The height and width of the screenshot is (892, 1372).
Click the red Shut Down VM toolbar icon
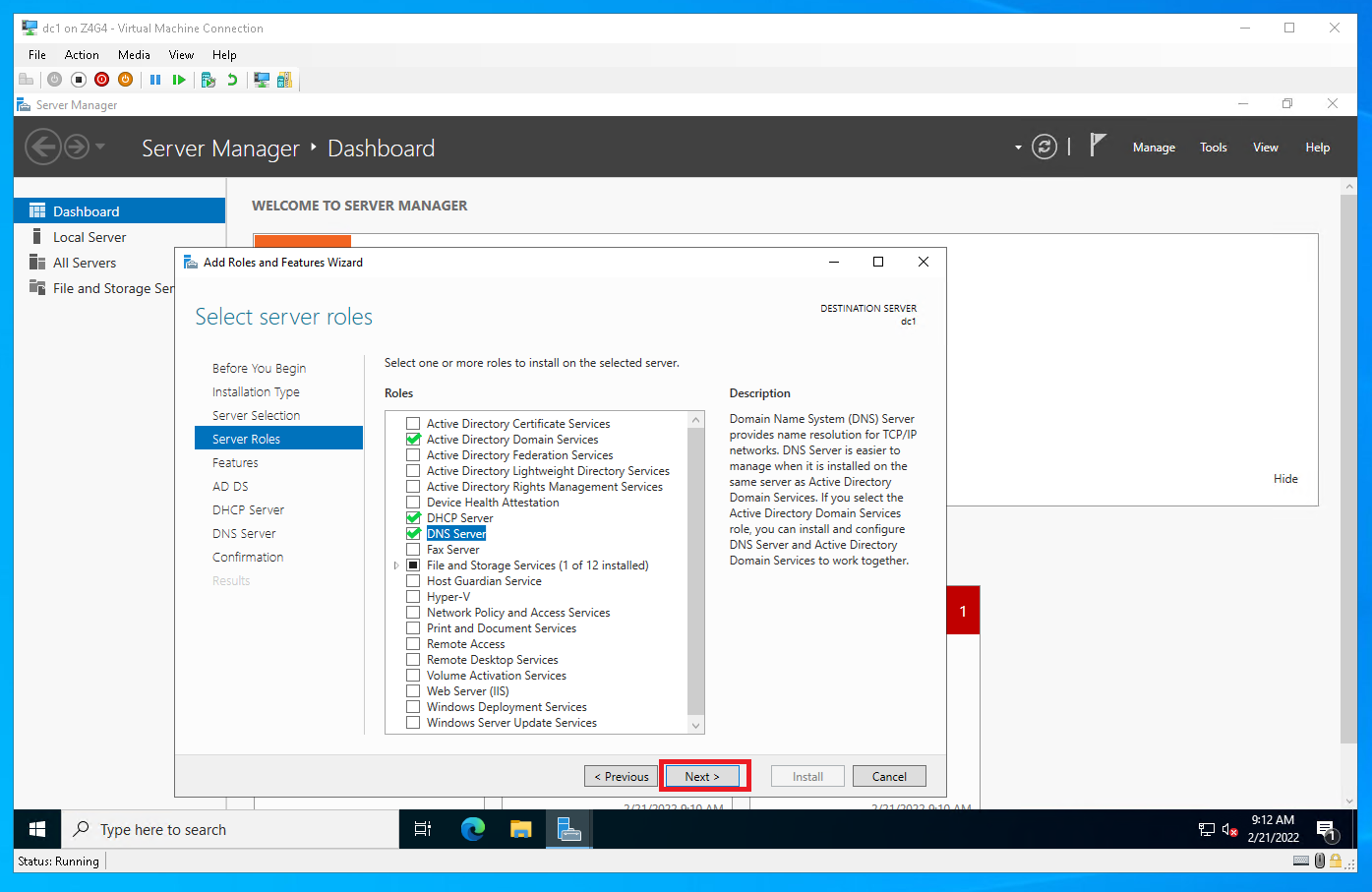point(102,80)
